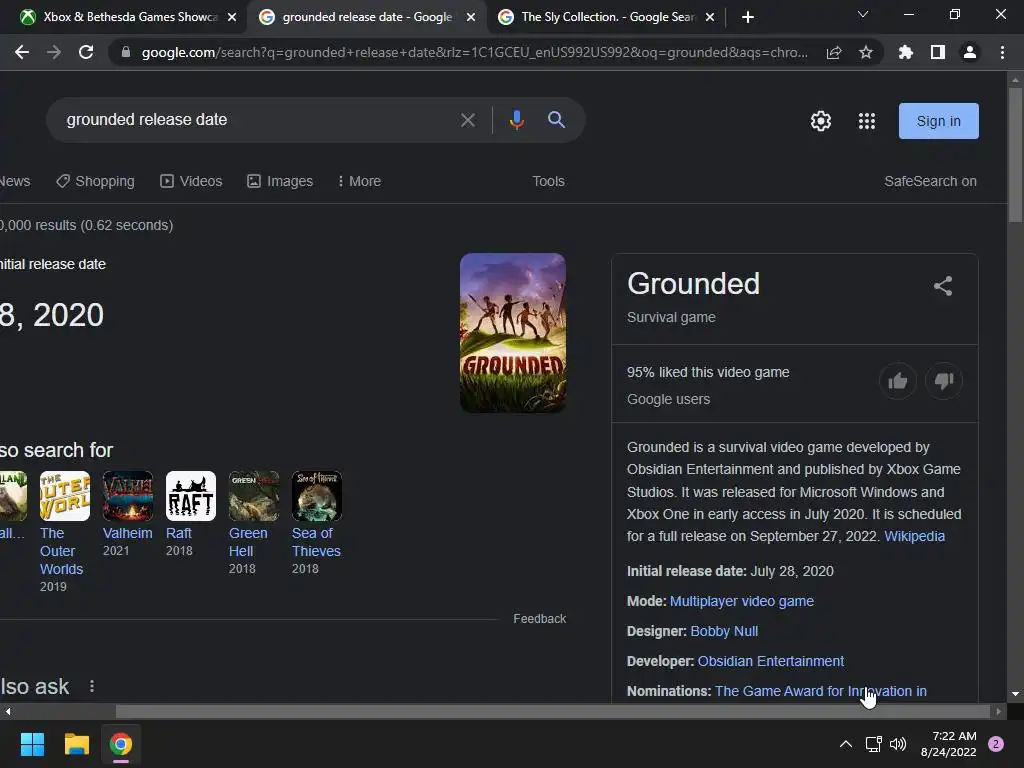Viewport: 1024px width, 768px height.
Task: Show hidden system tray icons
Action: coord(846,744)
